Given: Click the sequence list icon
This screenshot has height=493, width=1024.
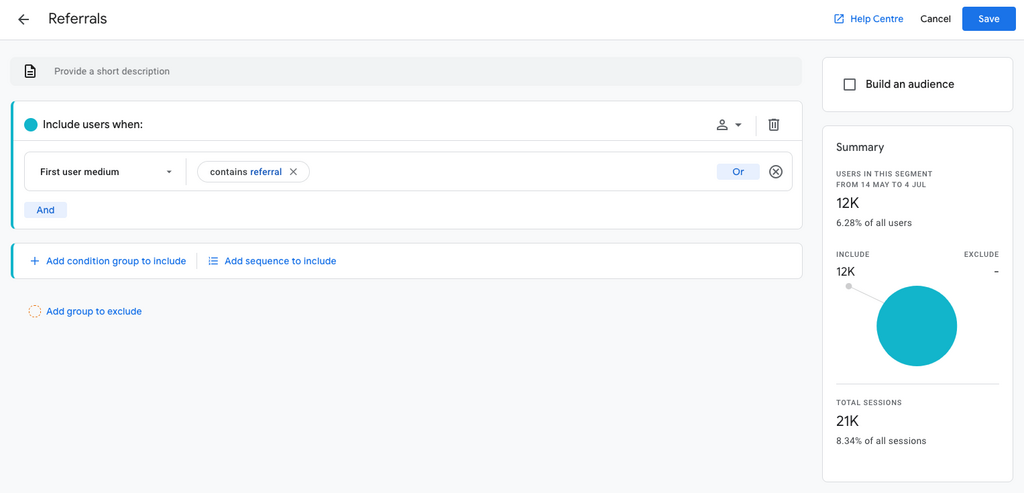Looking at the screenshot, I should tap(213, 261).
